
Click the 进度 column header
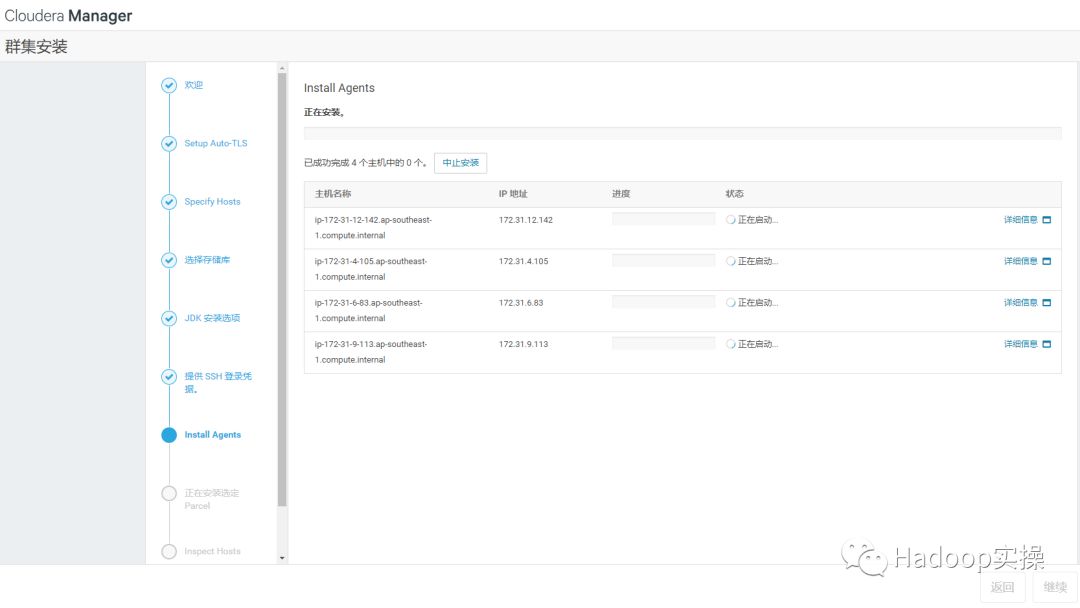pos(621,193)
